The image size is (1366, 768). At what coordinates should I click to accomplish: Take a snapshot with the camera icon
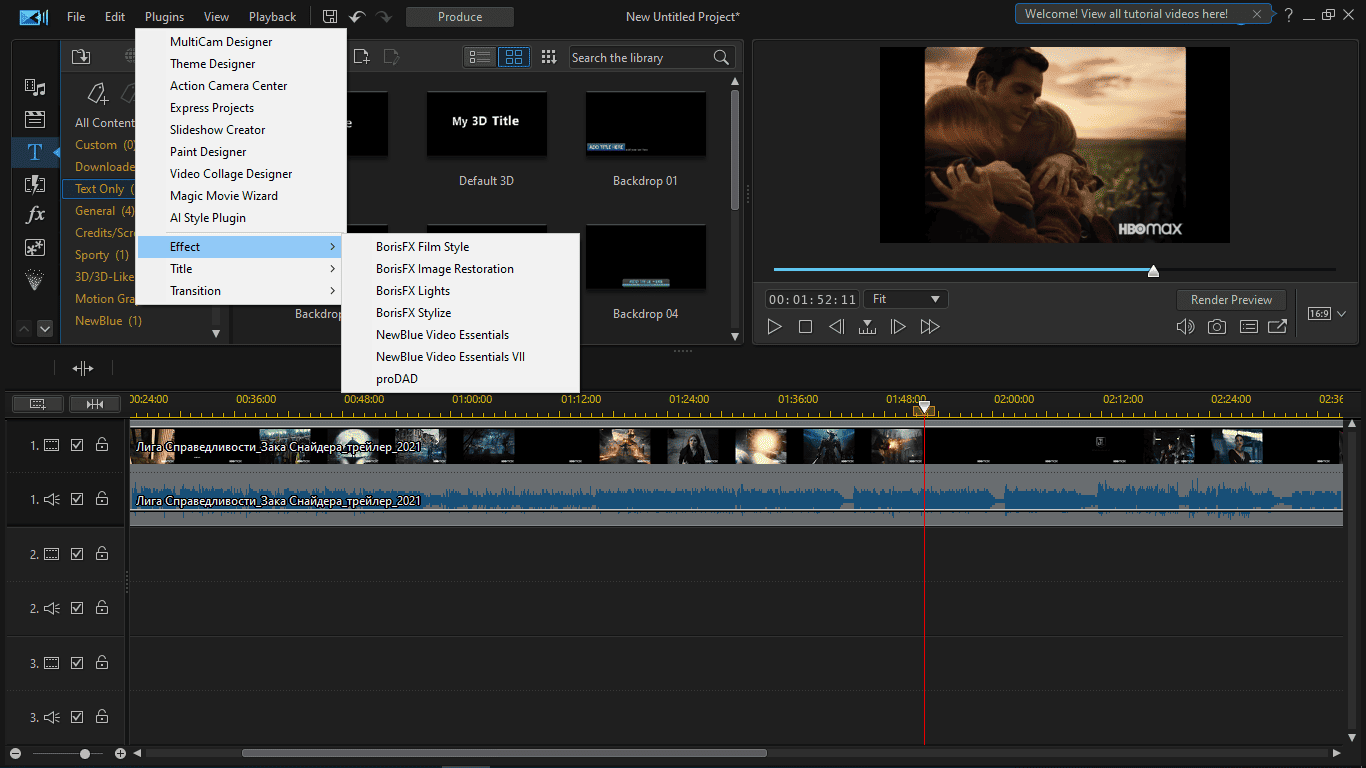[1216, 327]
